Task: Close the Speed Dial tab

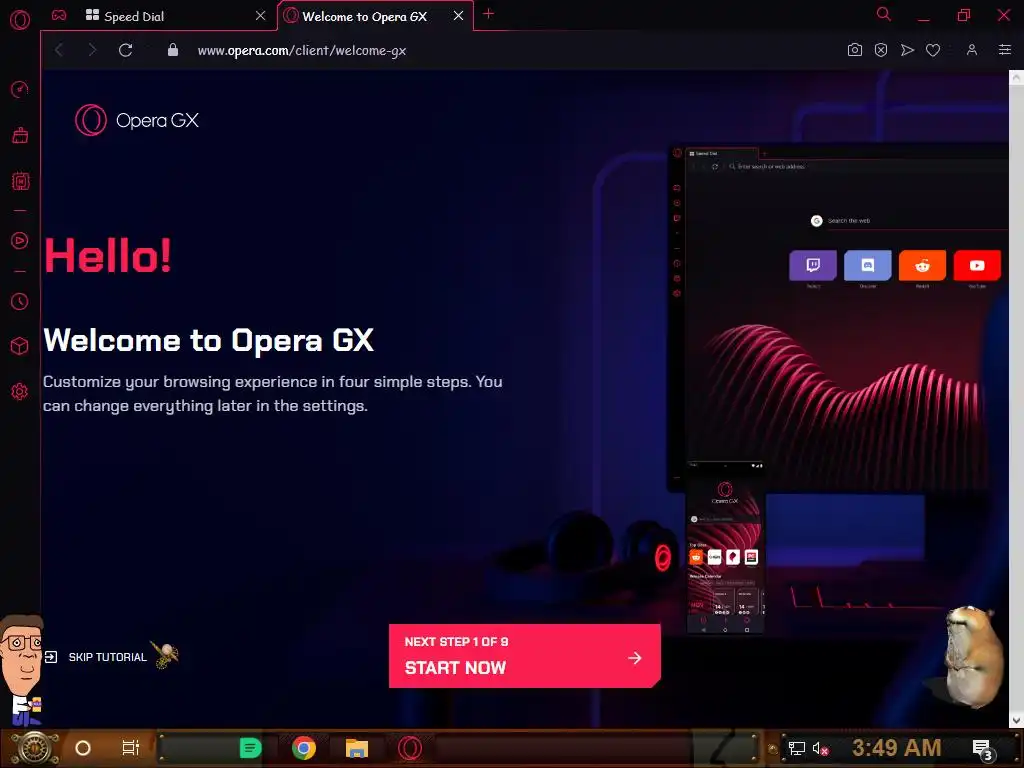Action: coord(260,16)
